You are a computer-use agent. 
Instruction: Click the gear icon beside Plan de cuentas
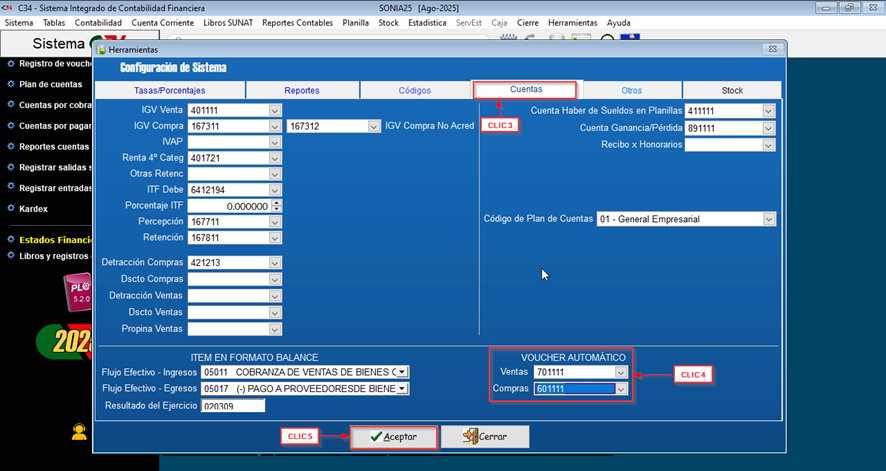point(10,84)
